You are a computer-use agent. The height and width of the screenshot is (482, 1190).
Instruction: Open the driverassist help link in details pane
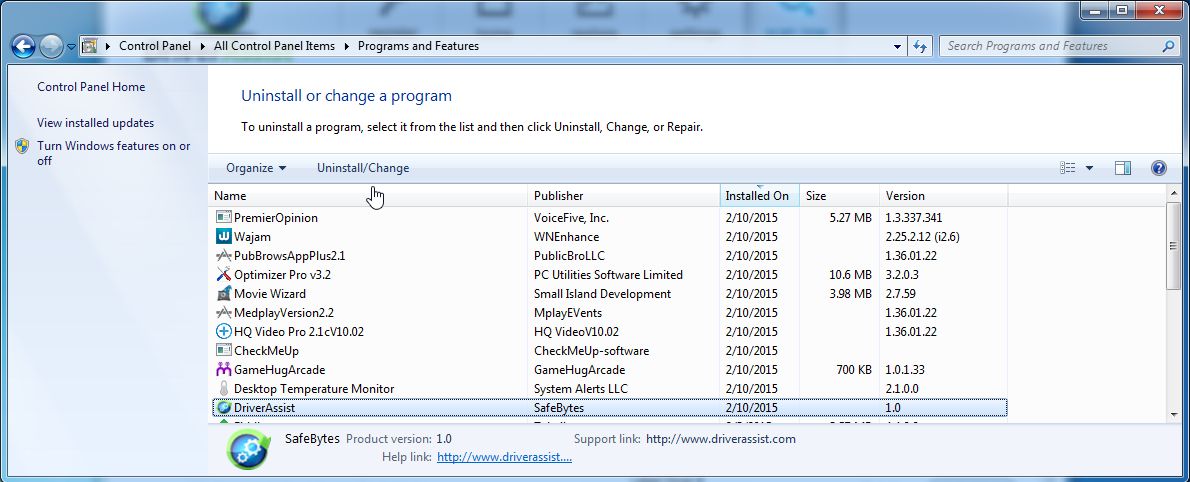tap(505, 457)
